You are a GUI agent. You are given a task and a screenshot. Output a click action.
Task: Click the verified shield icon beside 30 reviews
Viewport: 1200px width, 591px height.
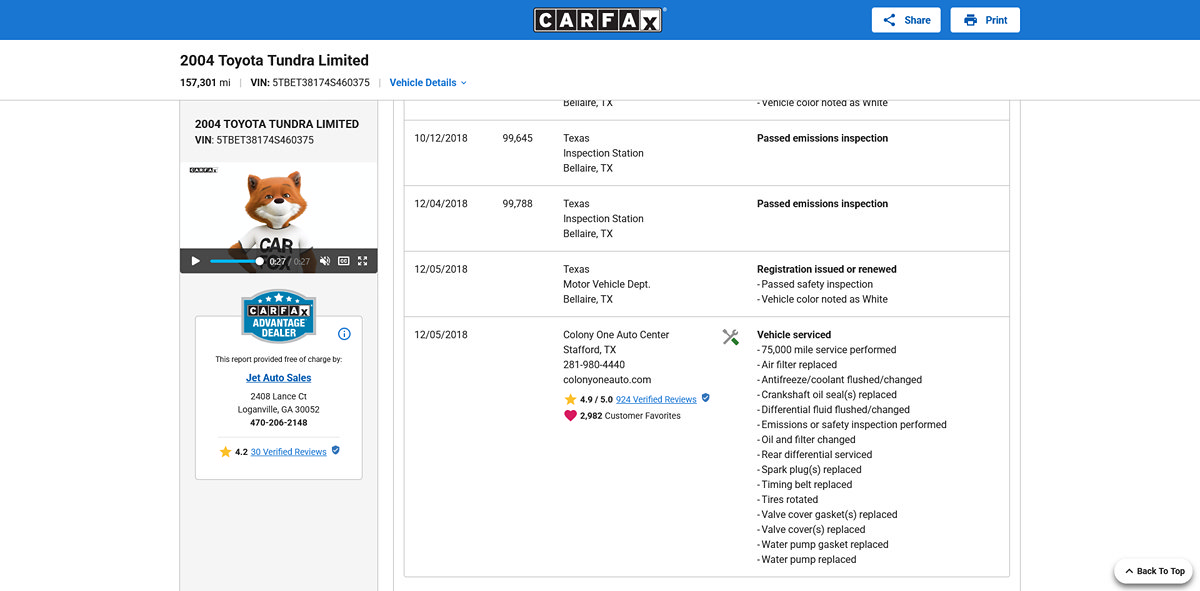pyautogui.click(x=335, y=451)
